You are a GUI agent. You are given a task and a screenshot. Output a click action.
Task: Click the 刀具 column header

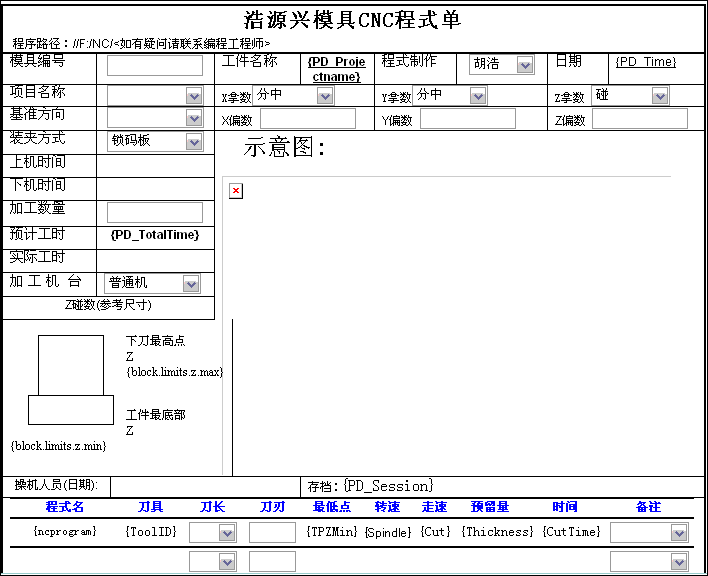point(150,507)
